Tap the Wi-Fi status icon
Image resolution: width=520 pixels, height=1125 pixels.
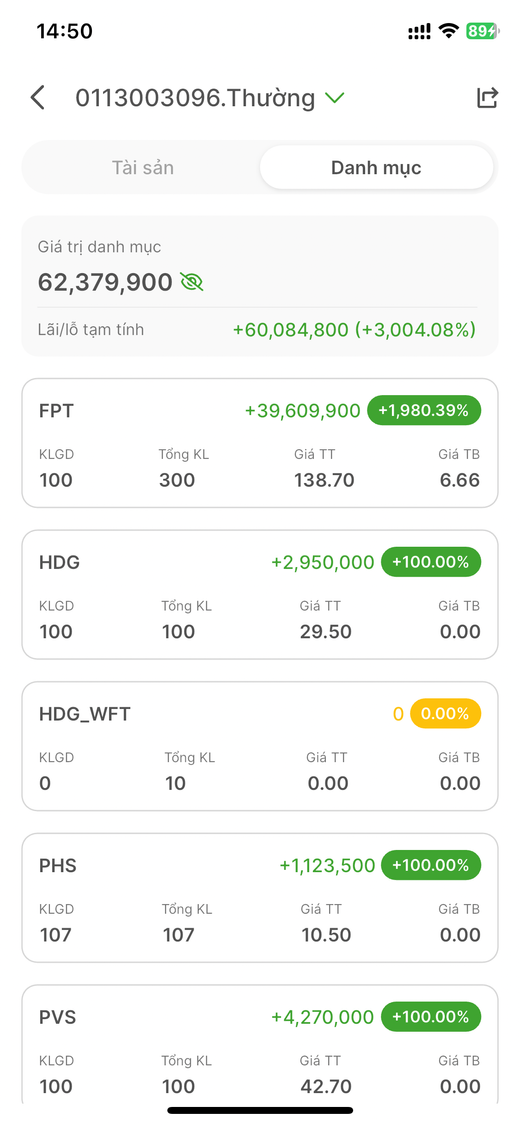pos(450,31)
